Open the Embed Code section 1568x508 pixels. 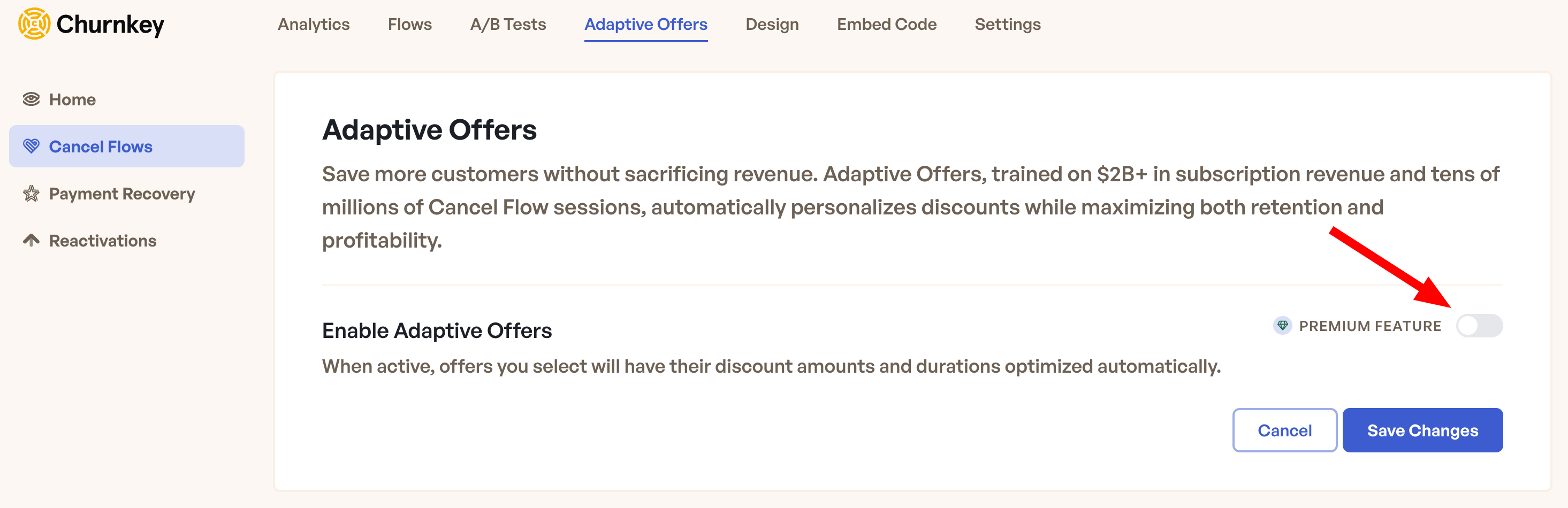coord(886,25)
